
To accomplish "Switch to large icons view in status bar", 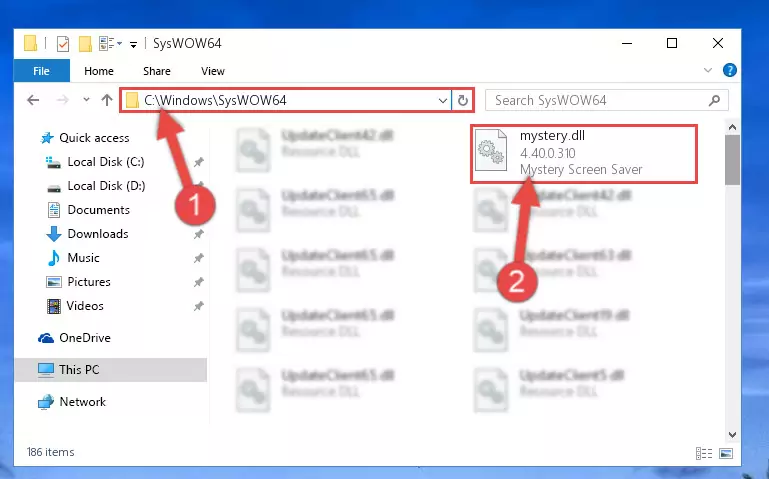I will point(726,454).
